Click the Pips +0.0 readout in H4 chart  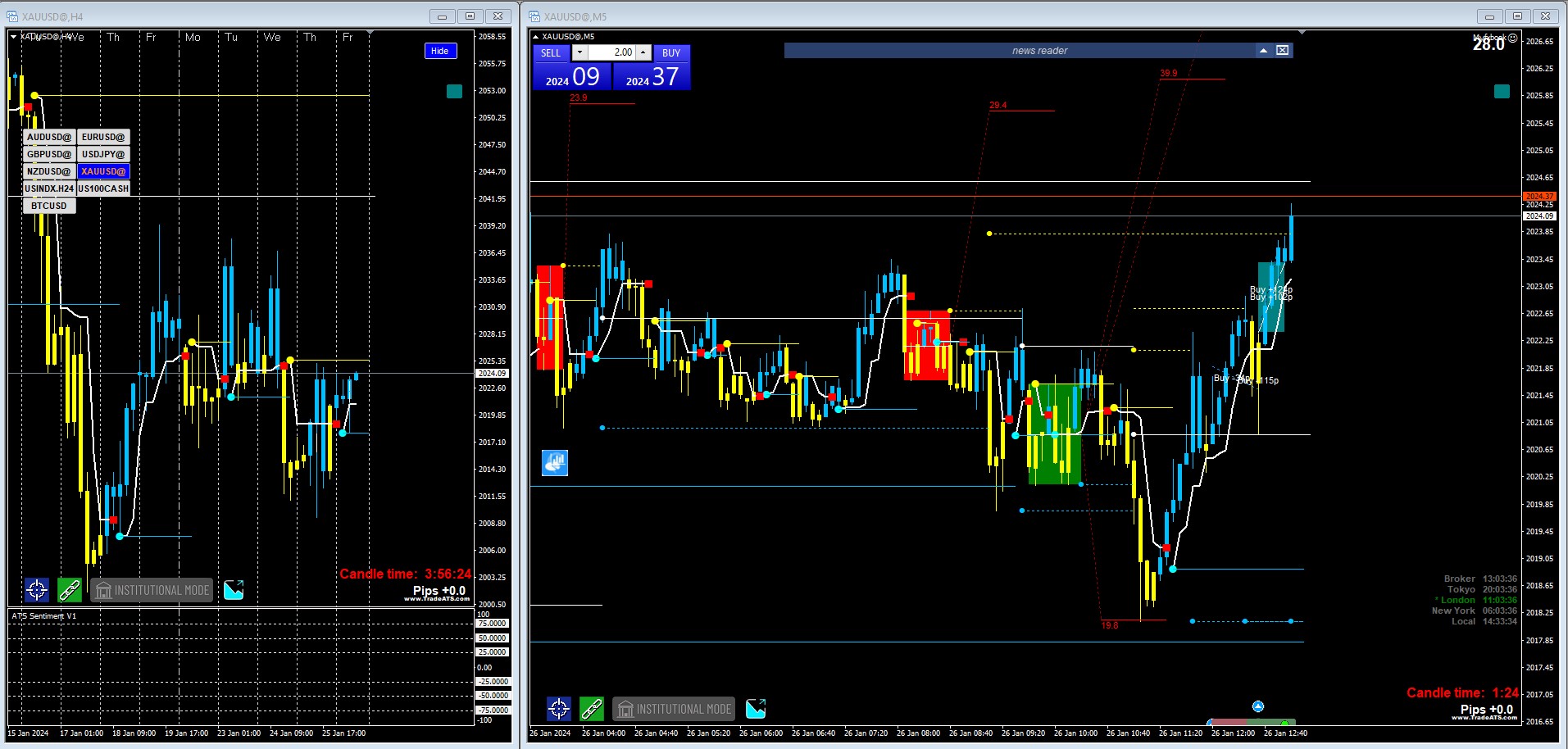439,590
